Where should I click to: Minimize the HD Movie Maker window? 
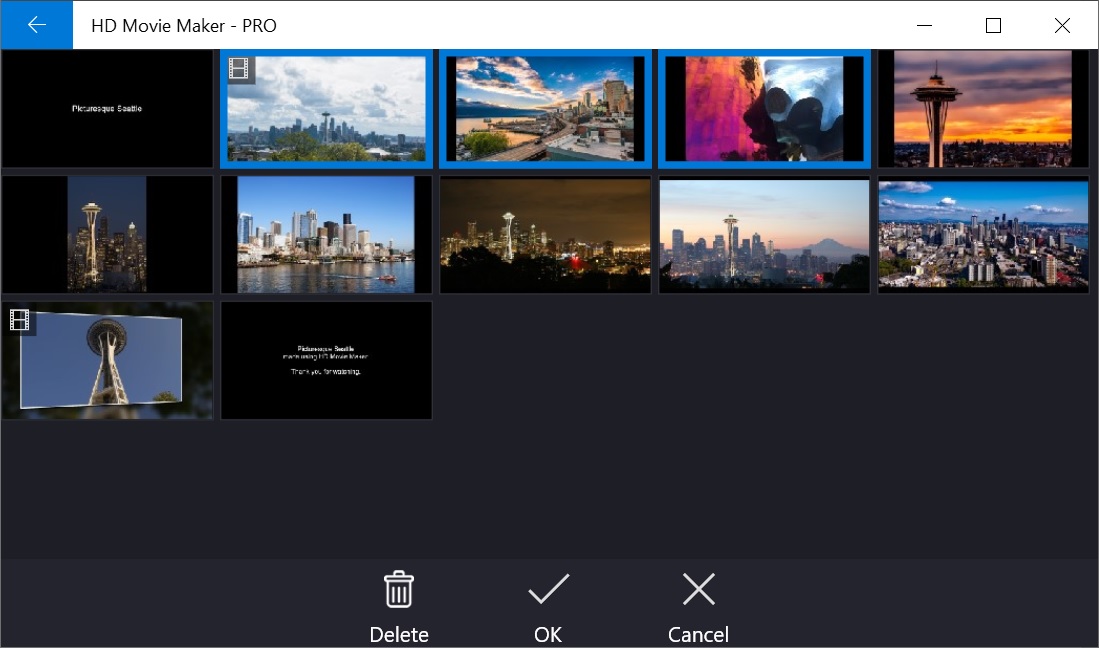coord(924,26)
